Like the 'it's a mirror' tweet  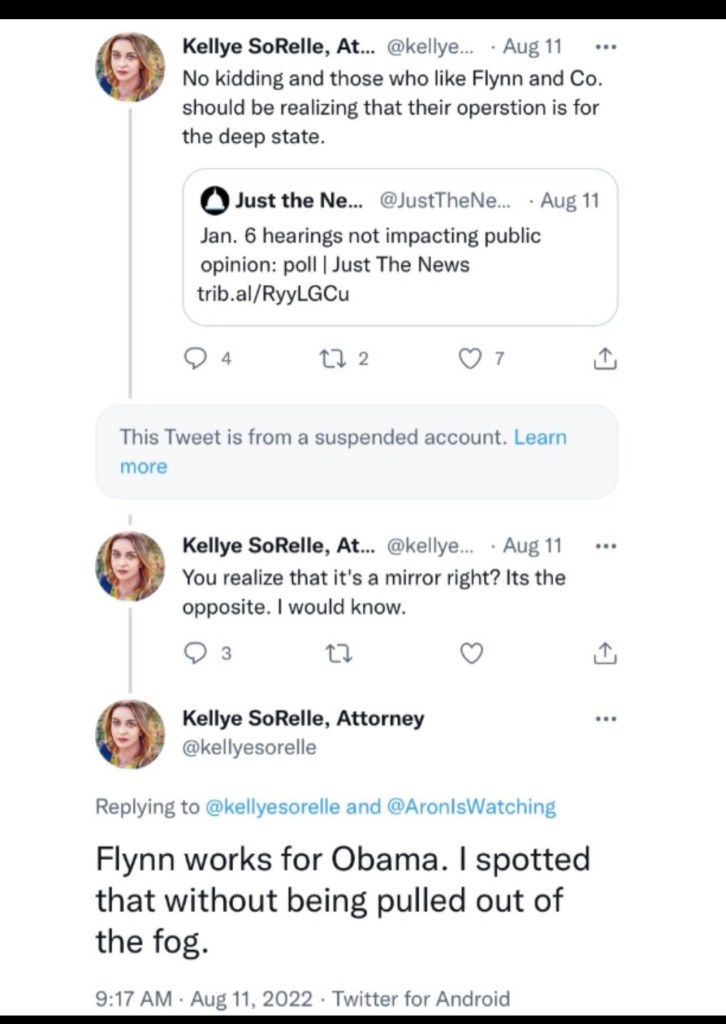coord(470,654)
